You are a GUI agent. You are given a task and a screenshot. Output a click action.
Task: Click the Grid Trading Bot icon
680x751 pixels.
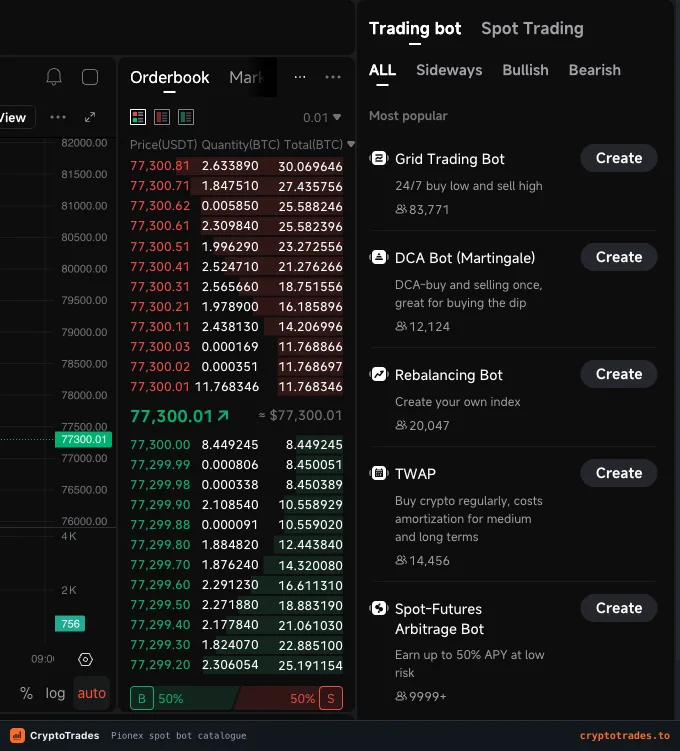(x=379, y=158)
